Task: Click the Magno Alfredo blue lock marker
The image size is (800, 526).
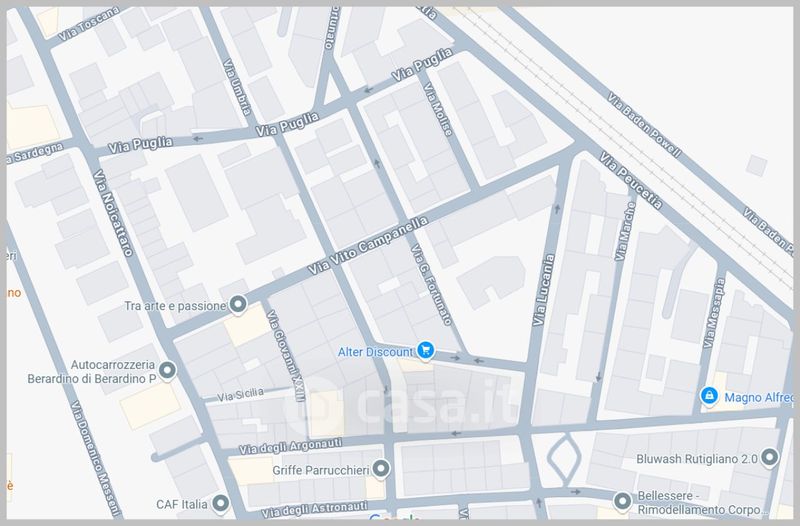Action: [709, 397]
